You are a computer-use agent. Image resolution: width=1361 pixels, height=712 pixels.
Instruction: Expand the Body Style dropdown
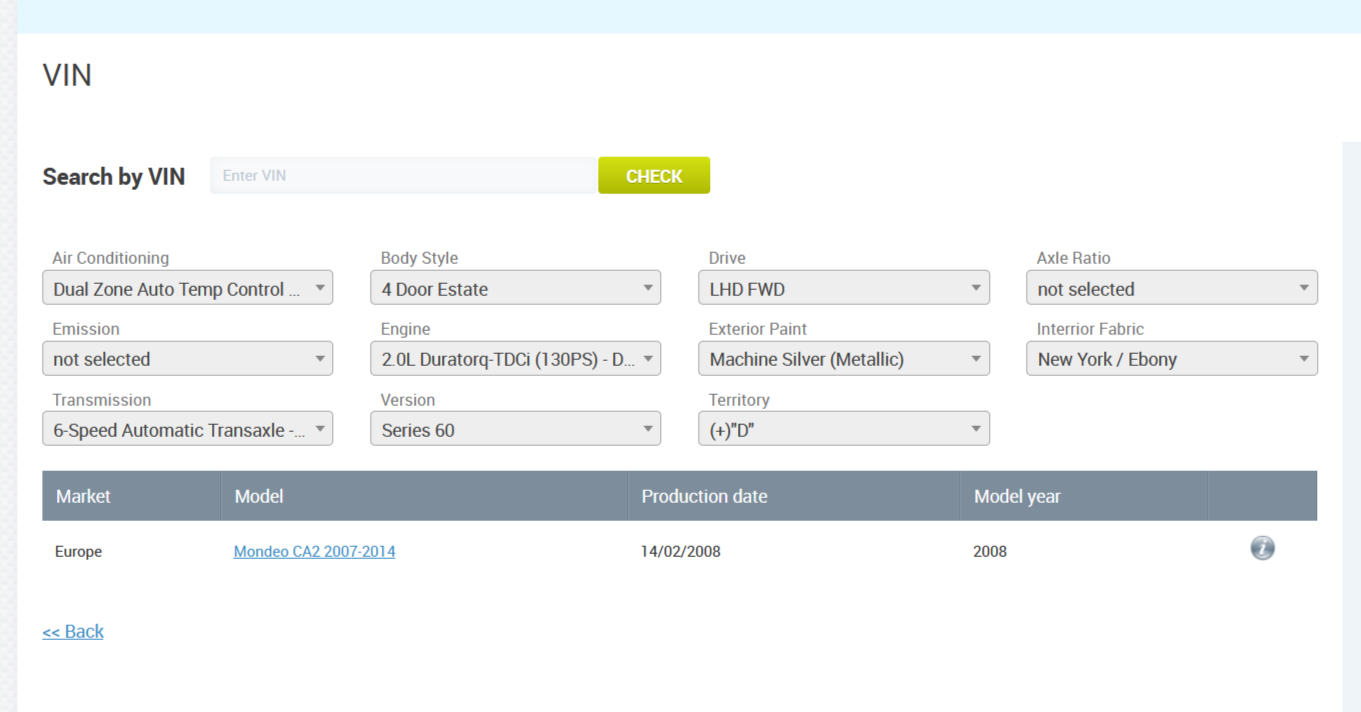pos(515,288)
